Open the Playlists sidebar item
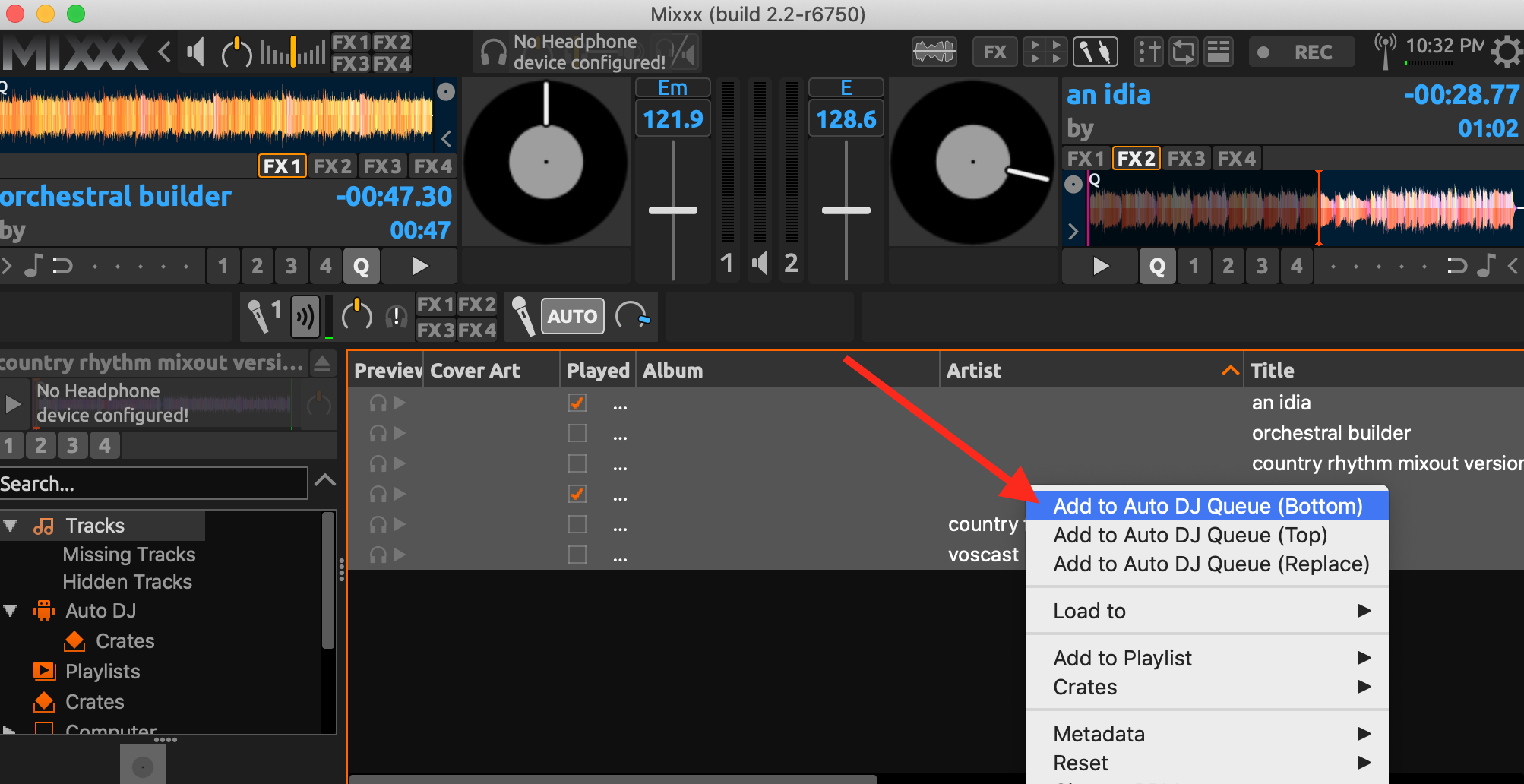This screenshot has height=784, width=1524. pyautogui.click(x=103, y=672)
